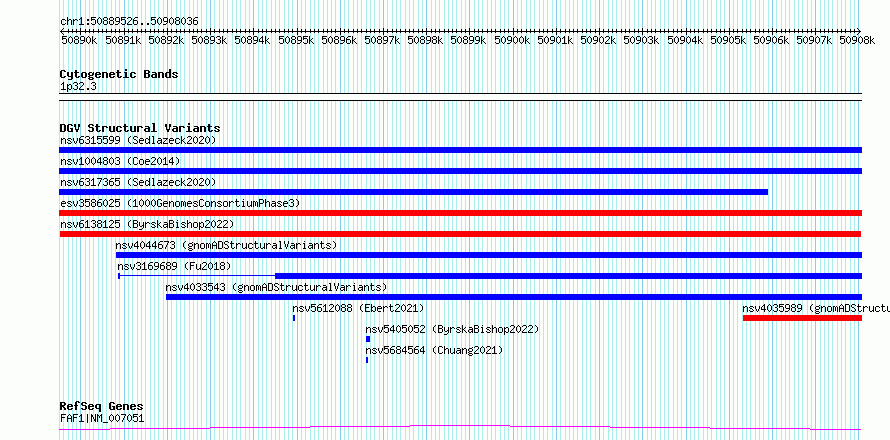Click the 50900k ruler tick label
This screenshot has width=890, height=440.
pos(511,40)
